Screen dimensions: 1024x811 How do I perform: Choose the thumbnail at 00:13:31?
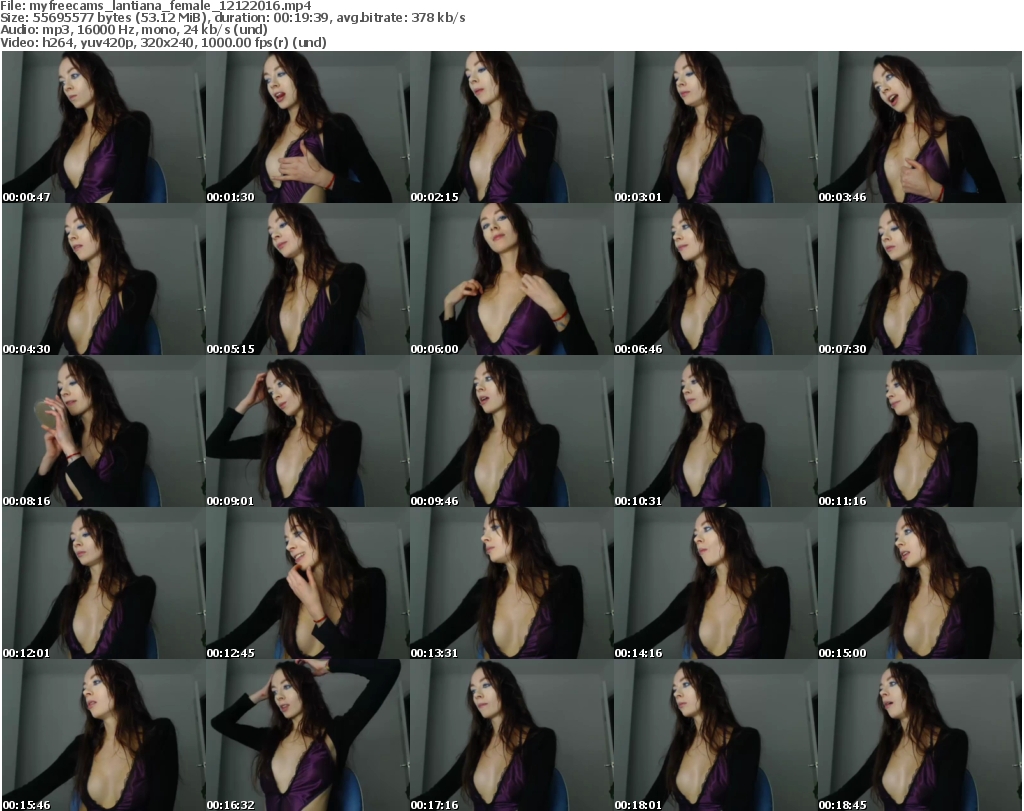(x=511, y=583)
